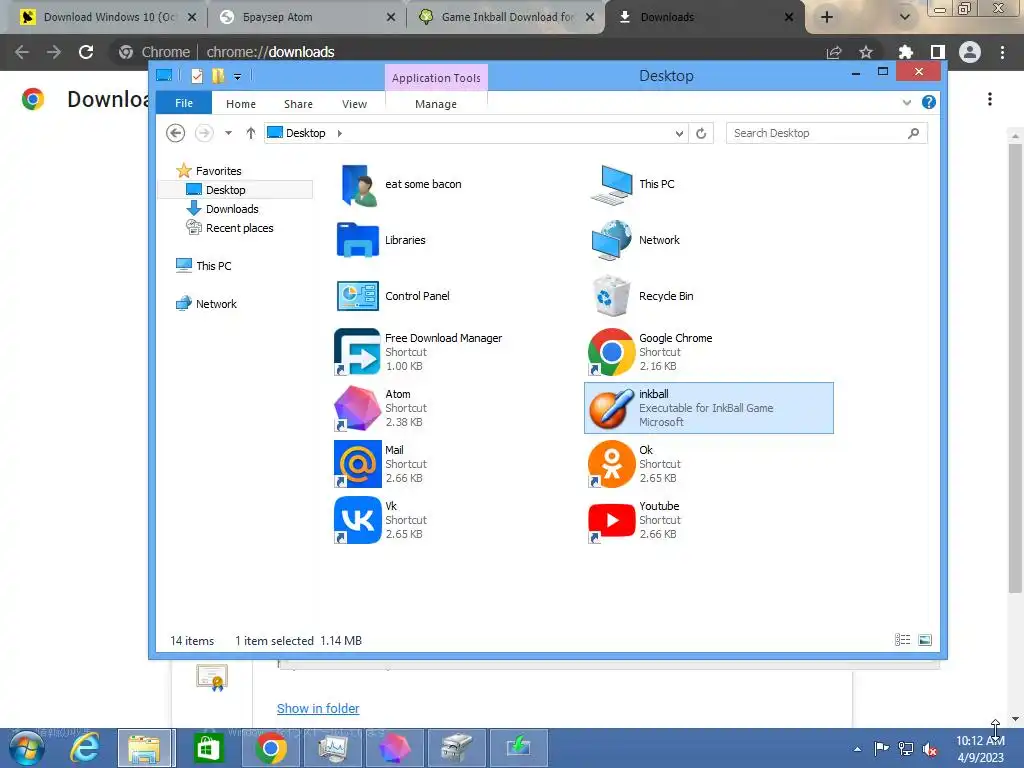
Task: Click the Explorer back arrow button
Action: [x=175, y=133]
